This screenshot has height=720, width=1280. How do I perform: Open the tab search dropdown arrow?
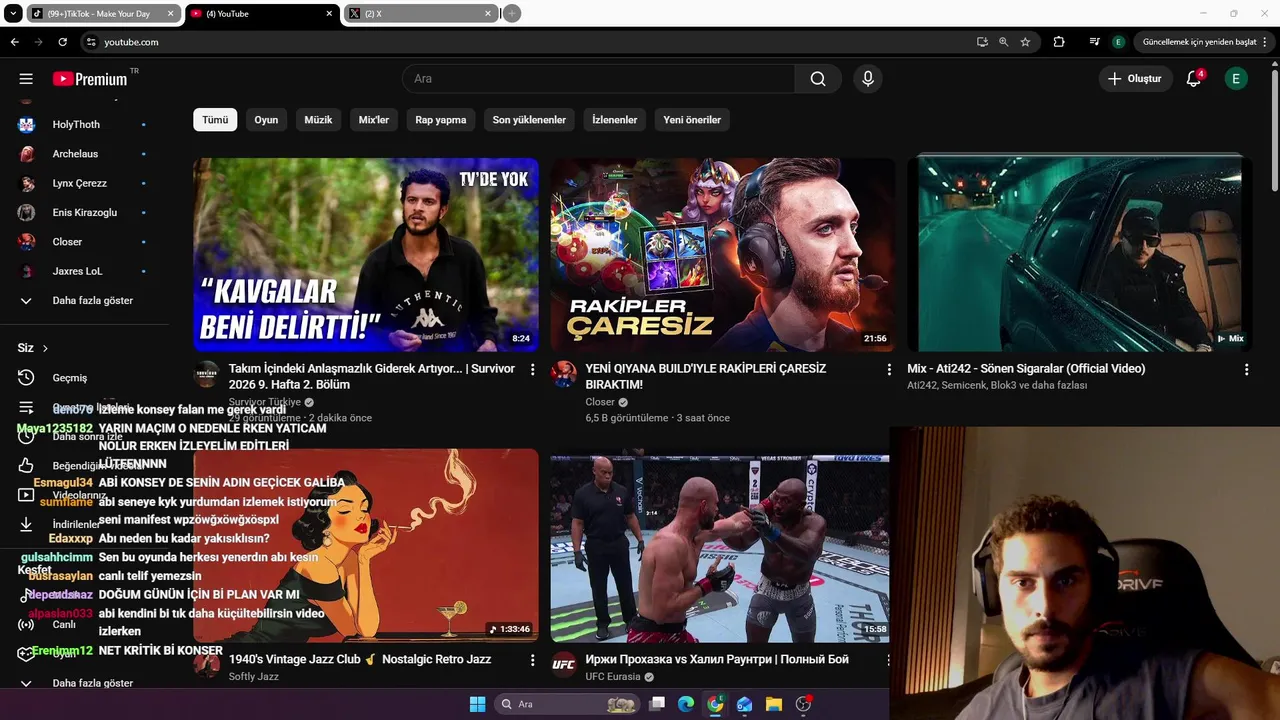tap(13, 14)
